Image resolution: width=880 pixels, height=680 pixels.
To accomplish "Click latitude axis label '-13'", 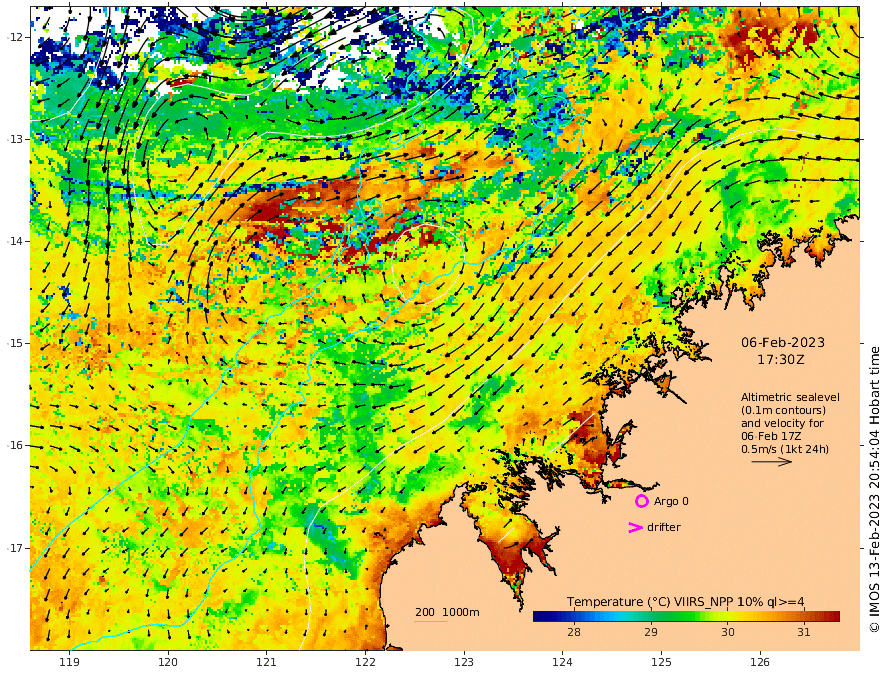I will point(15,139).
